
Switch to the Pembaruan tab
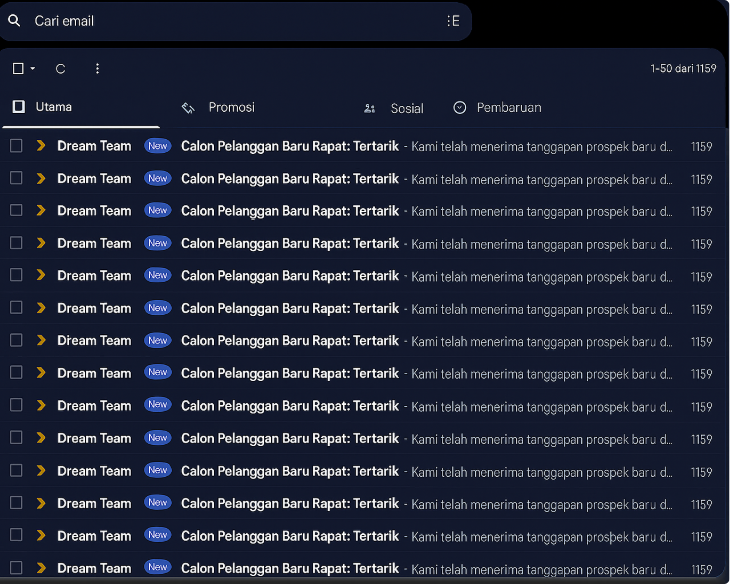click(x=508, y=108)
